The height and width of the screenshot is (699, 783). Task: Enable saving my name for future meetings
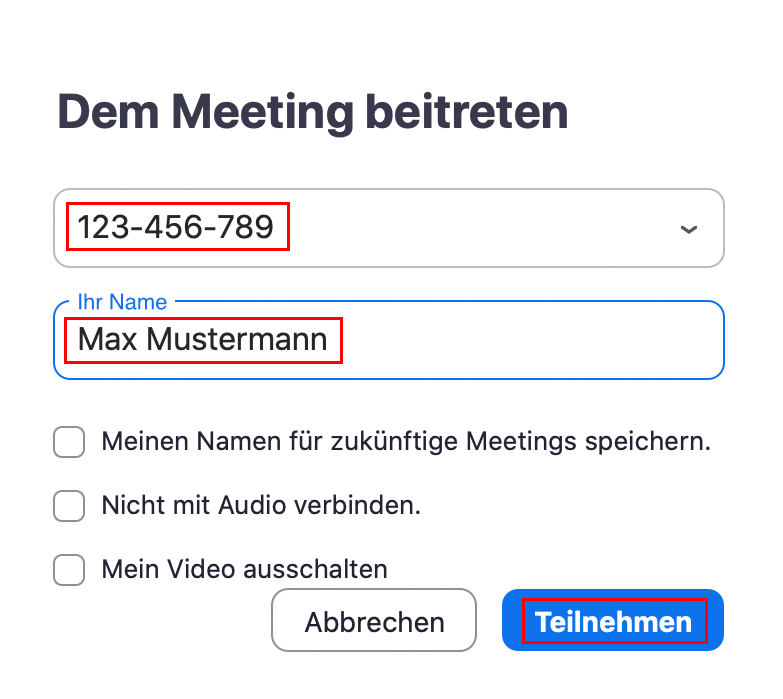point(69,442)
